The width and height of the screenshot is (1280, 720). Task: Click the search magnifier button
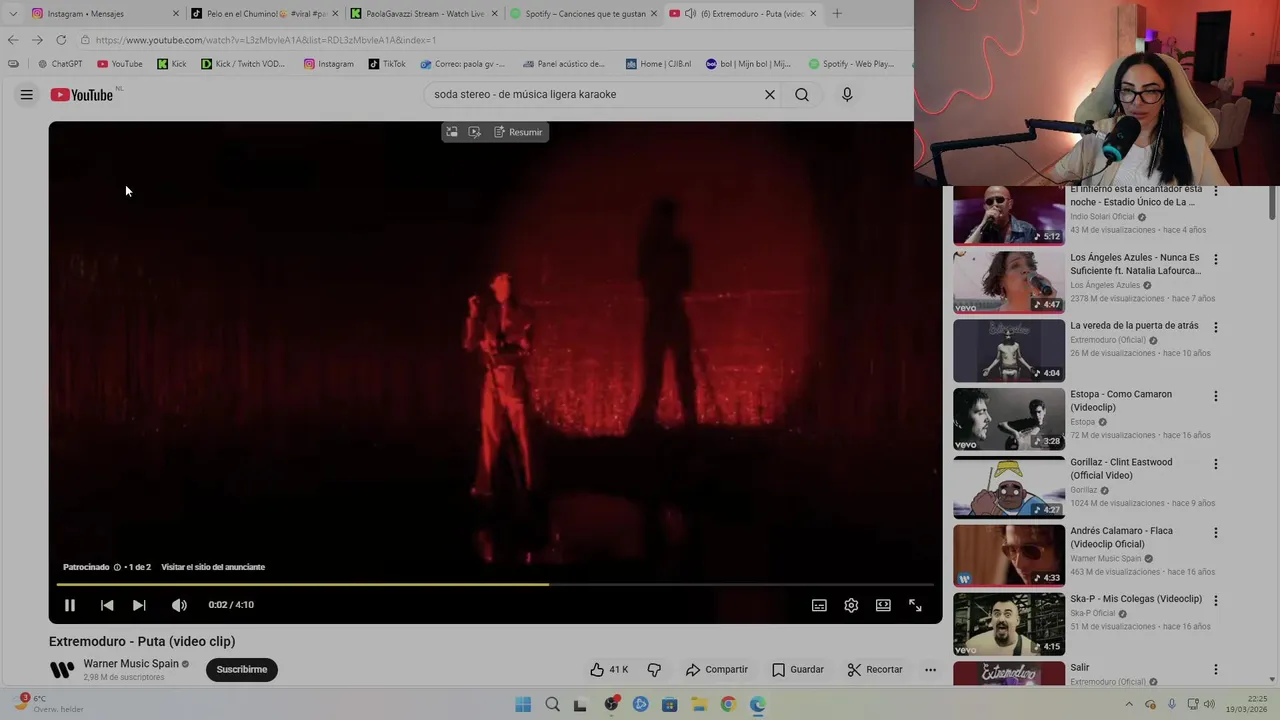[x=802, y=95]
